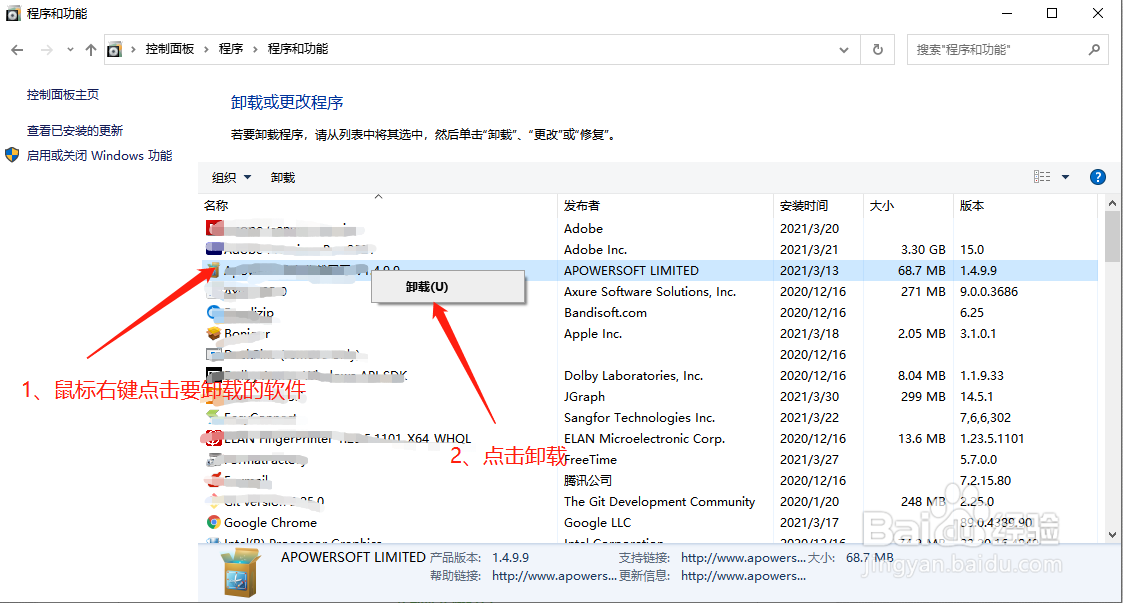Navigate up using the up-arrow icon
This screenshot has width=1123, height=603.
pos(91,49)
